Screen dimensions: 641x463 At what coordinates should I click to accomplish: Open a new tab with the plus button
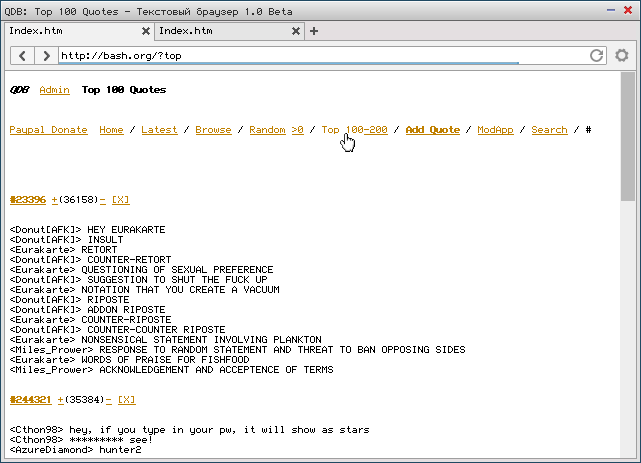314,31
